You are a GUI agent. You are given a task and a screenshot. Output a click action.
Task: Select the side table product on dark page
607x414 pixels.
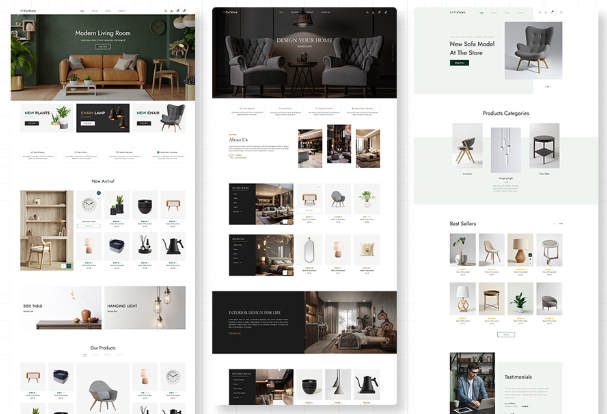pos(309,199)
